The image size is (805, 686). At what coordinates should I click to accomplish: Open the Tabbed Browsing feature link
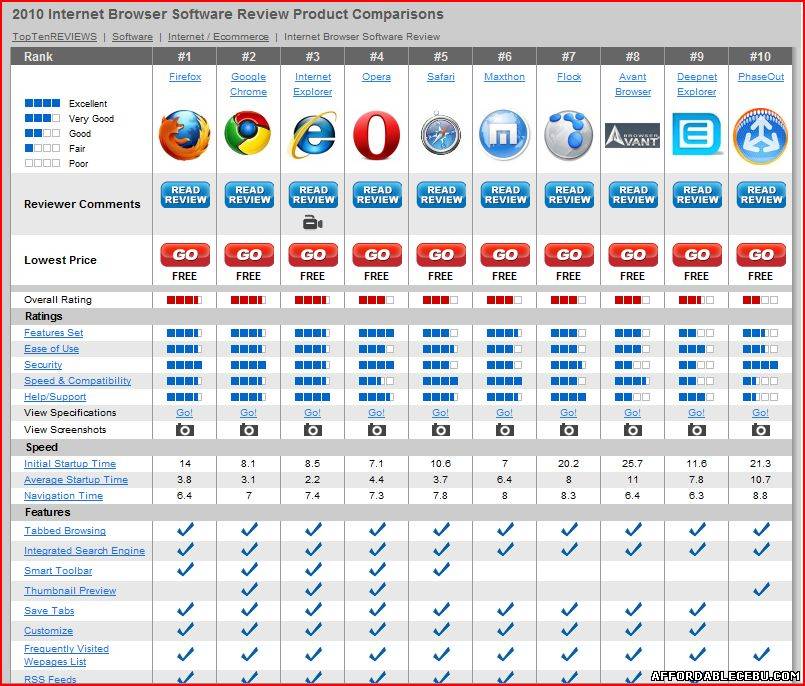coord(65,531)
